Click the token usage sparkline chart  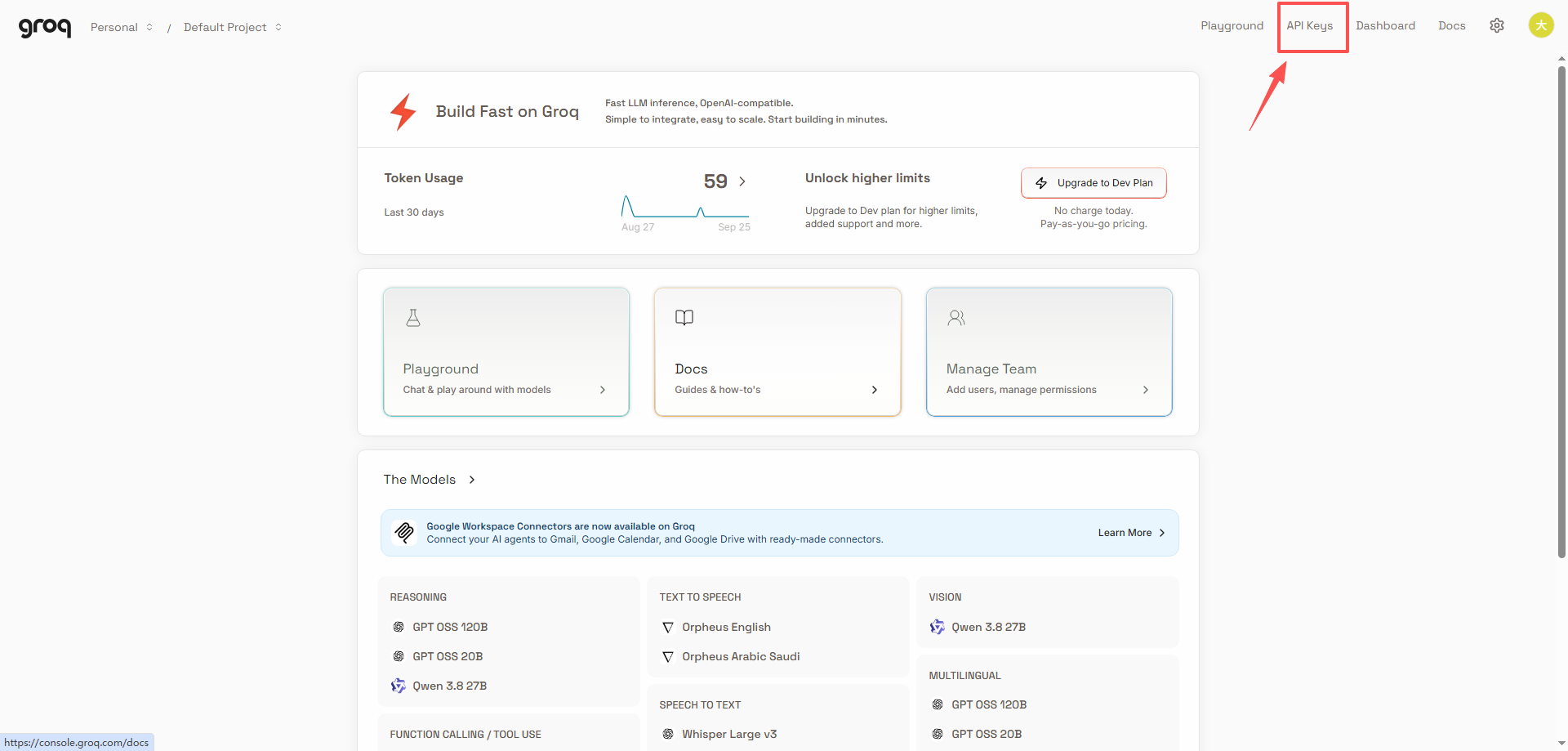[684, 206]
